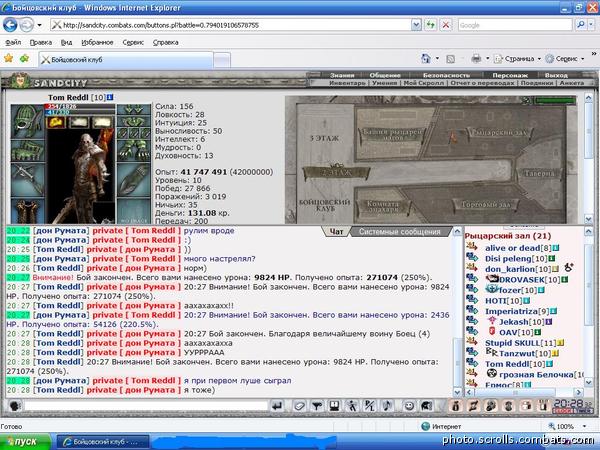Open the Страница dropdown menu

tap(517, 59)
